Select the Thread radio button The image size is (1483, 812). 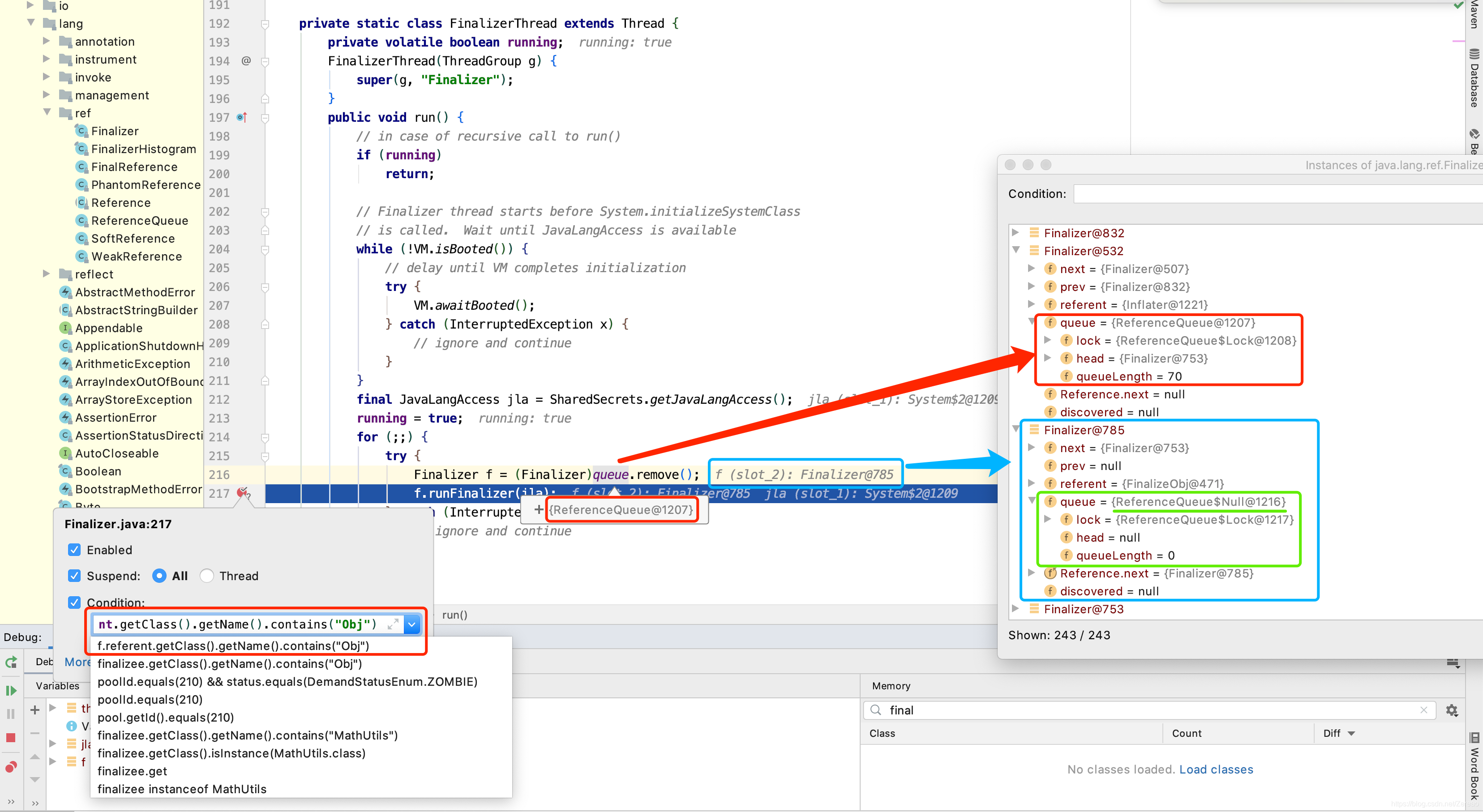click(x=207, y=576)
